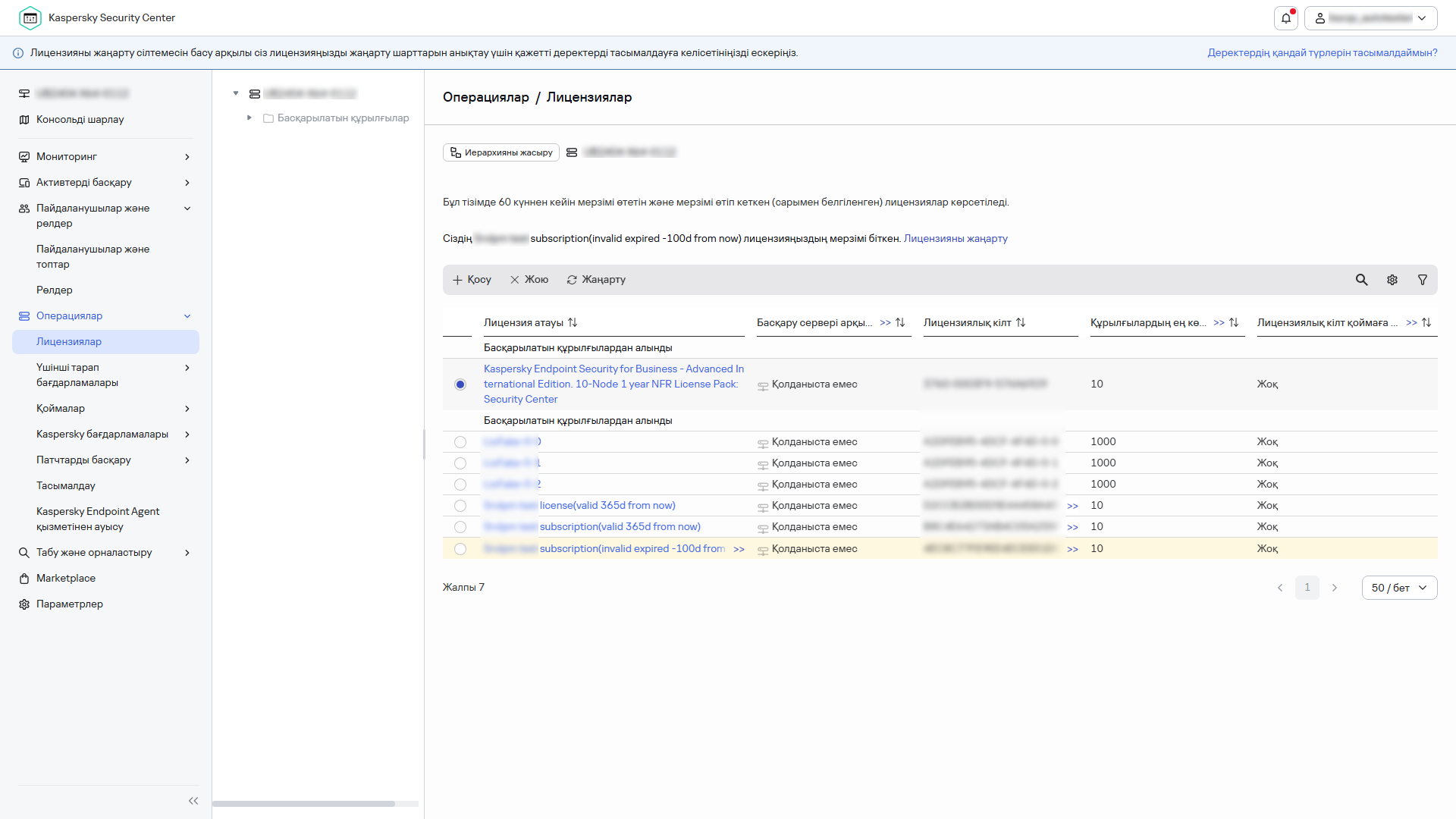Expand Басқарылатын құрылғылар tree node
The height and width of the screenshot is (819, 1456).
click(249, 118)
